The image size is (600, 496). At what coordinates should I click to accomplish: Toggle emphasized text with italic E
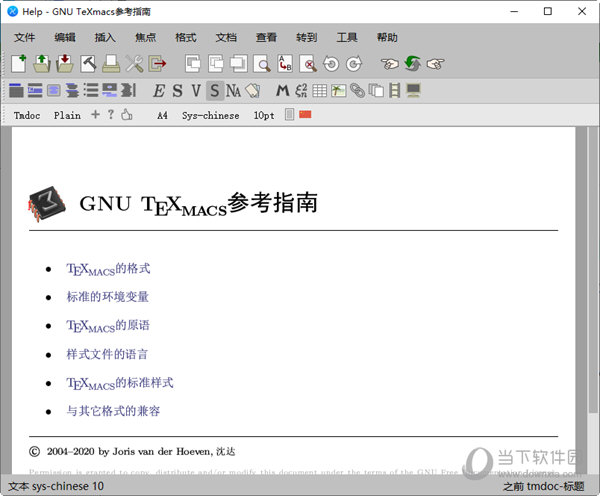click(x=158, y=91)
